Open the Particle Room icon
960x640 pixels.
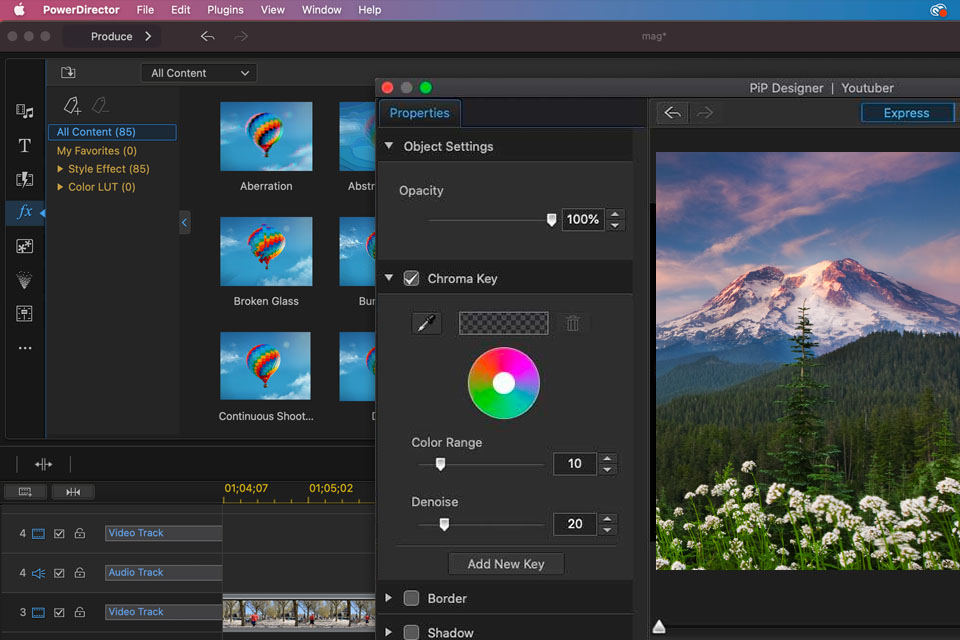coord(24,280)
